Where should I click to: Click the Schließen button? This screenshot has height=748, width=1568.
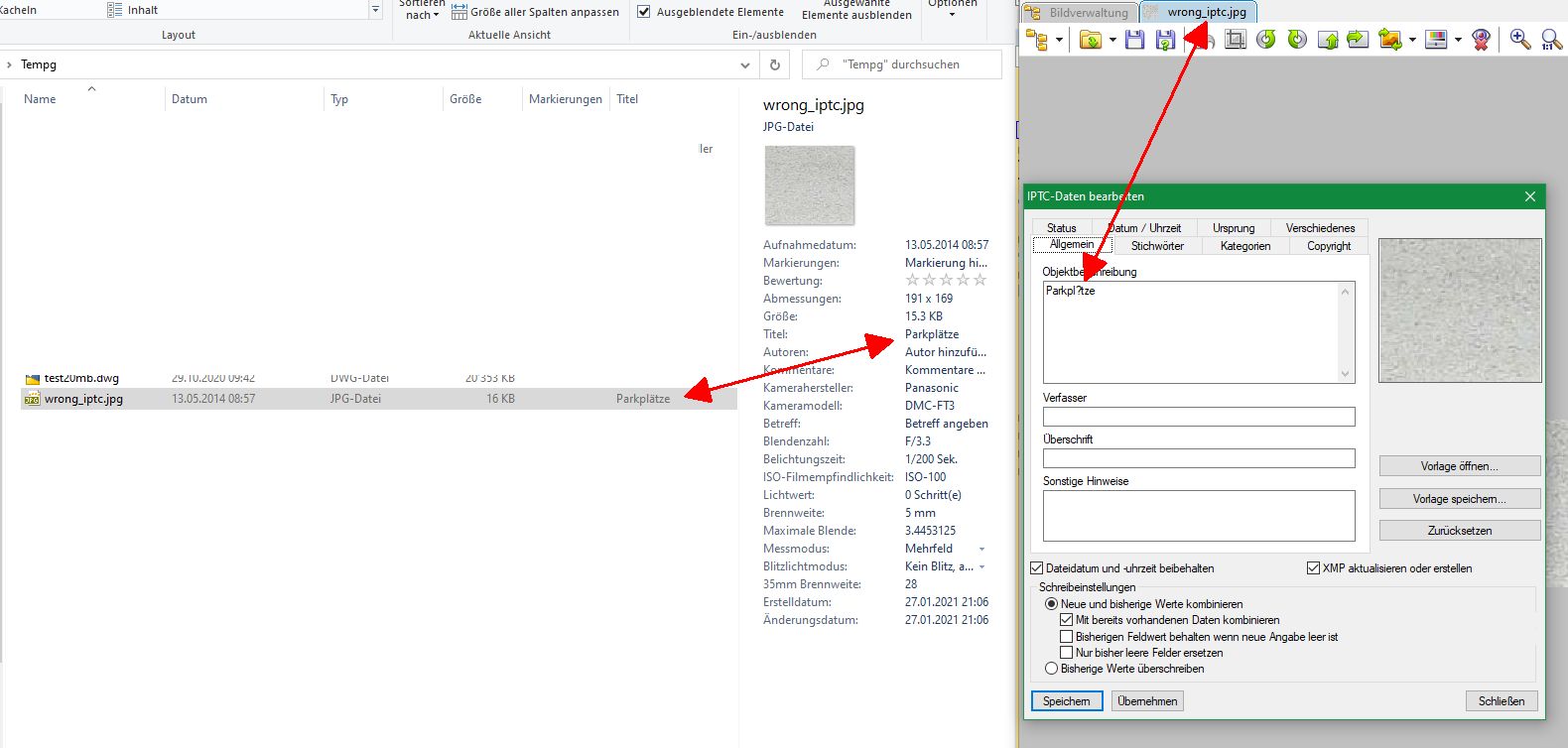1502,701
